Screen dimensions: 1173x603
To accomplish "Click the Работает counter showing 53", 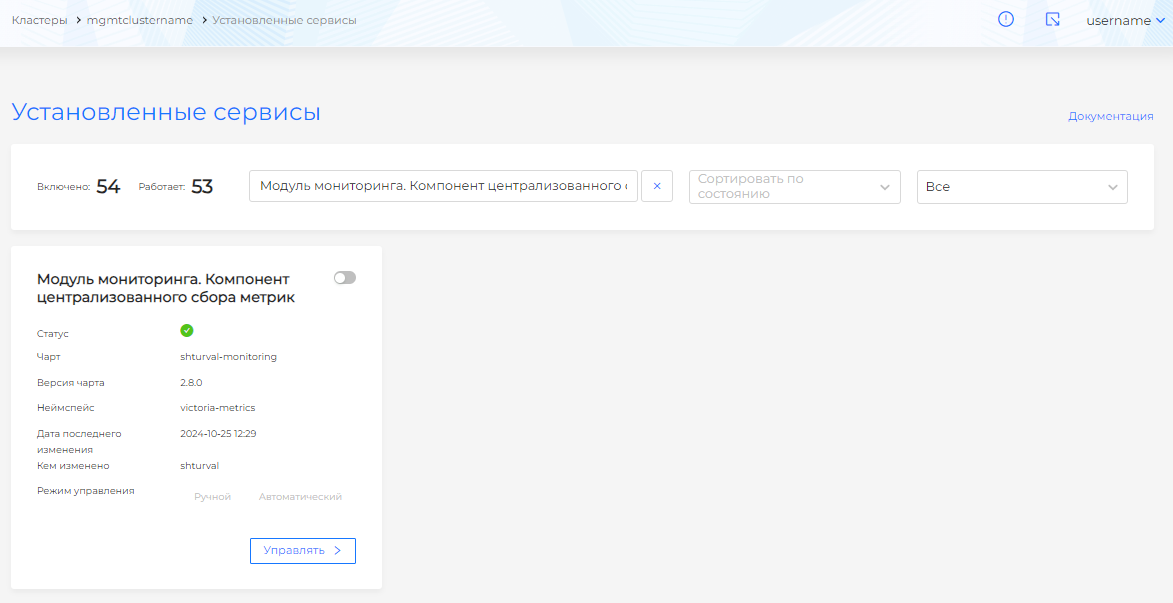I will [201, 187].
